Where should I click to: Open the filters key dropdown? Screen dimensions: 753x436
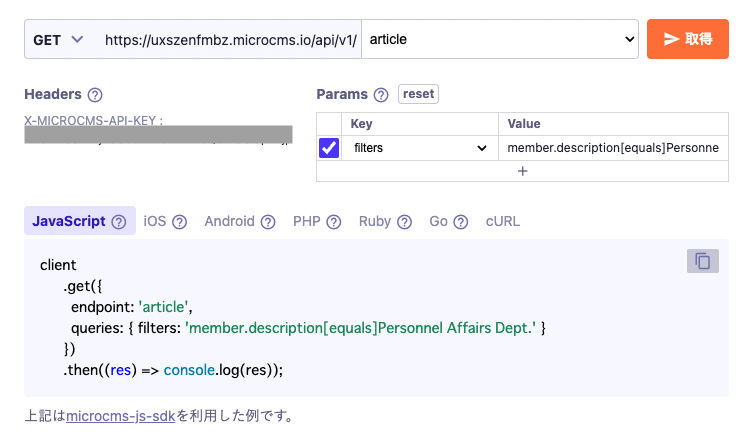pos(419,148)
